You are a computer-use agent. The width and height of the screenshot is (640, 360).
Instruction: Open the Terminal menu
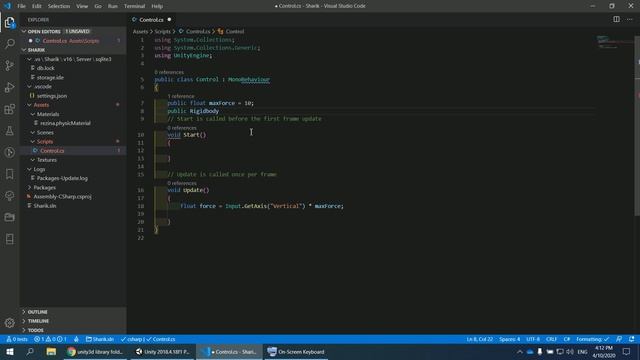pyautogui.click(x=134, y=6)
